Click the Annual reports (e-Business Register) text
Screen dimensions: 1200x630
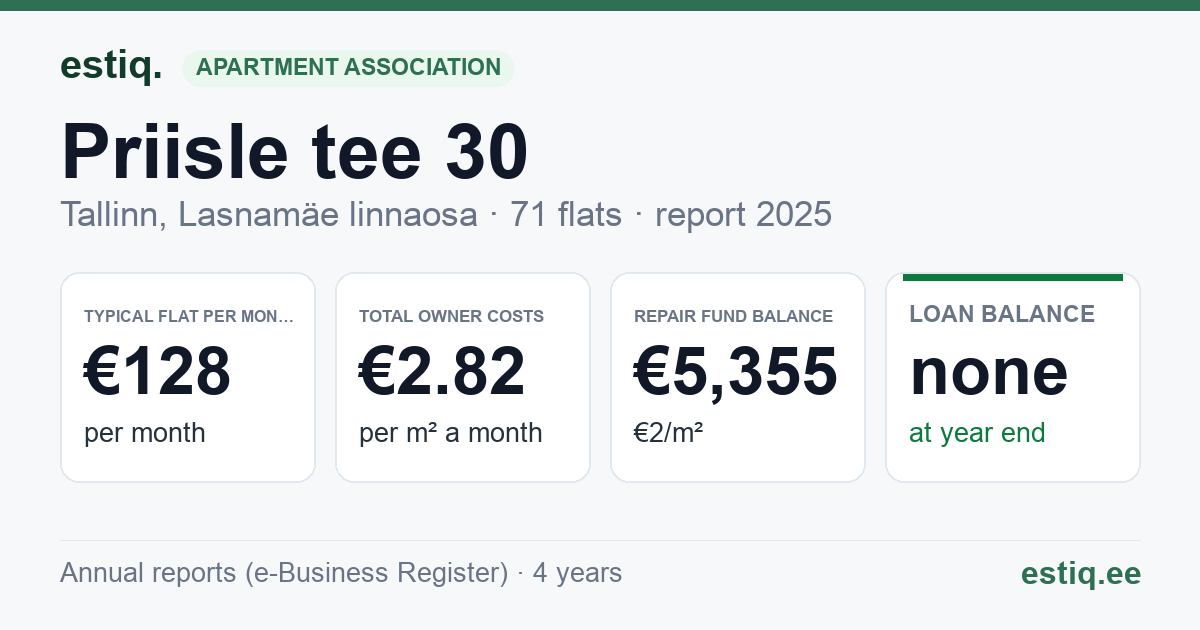pos(284,573)
